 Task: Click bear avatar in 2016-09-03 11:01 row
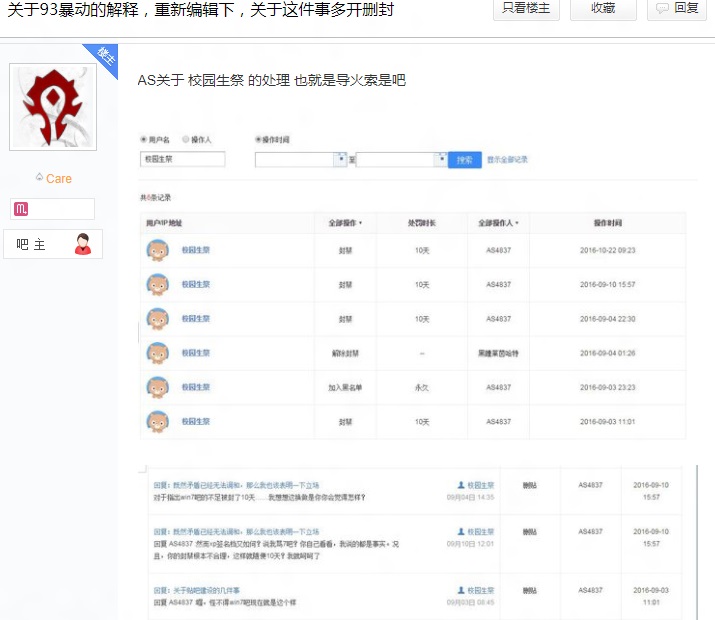pyautogui.click(x=158, y=422)
